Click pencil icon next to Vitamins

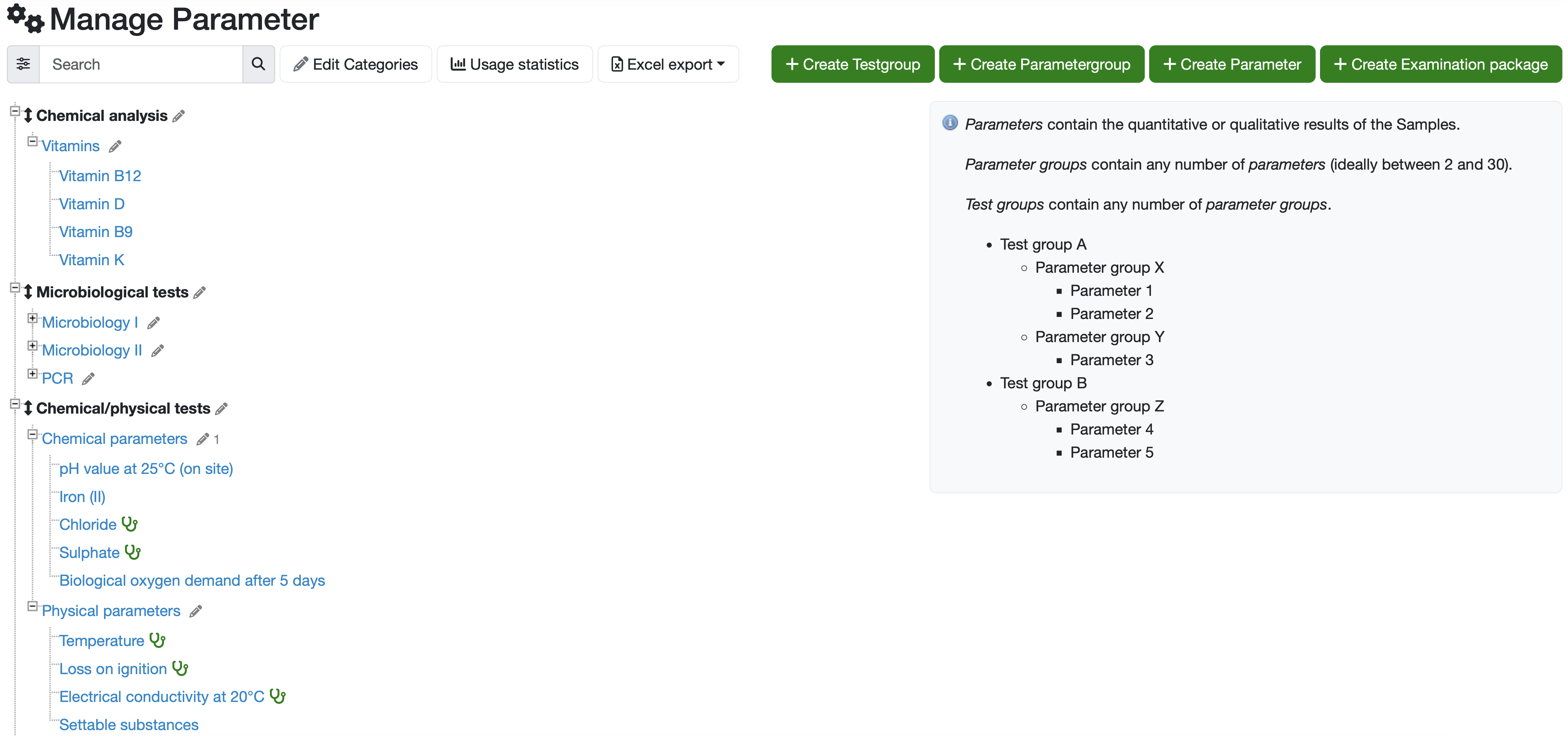click(115, 147)
